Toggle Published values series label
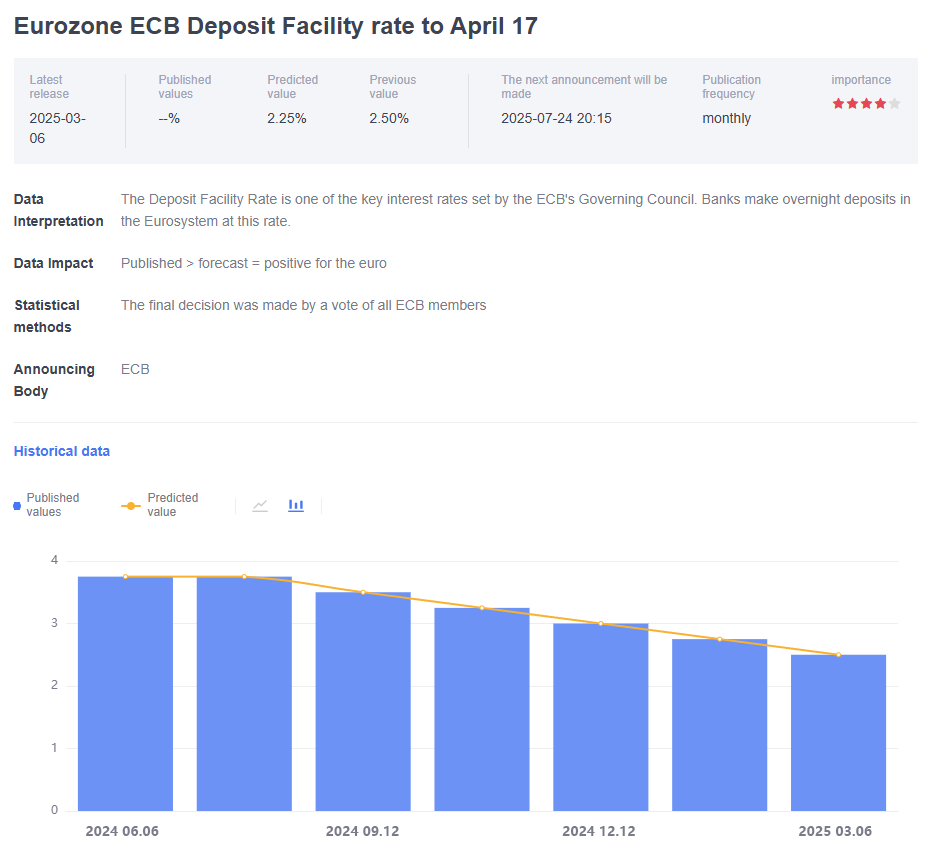Screen dimensions: 932x864 [52, 505]
